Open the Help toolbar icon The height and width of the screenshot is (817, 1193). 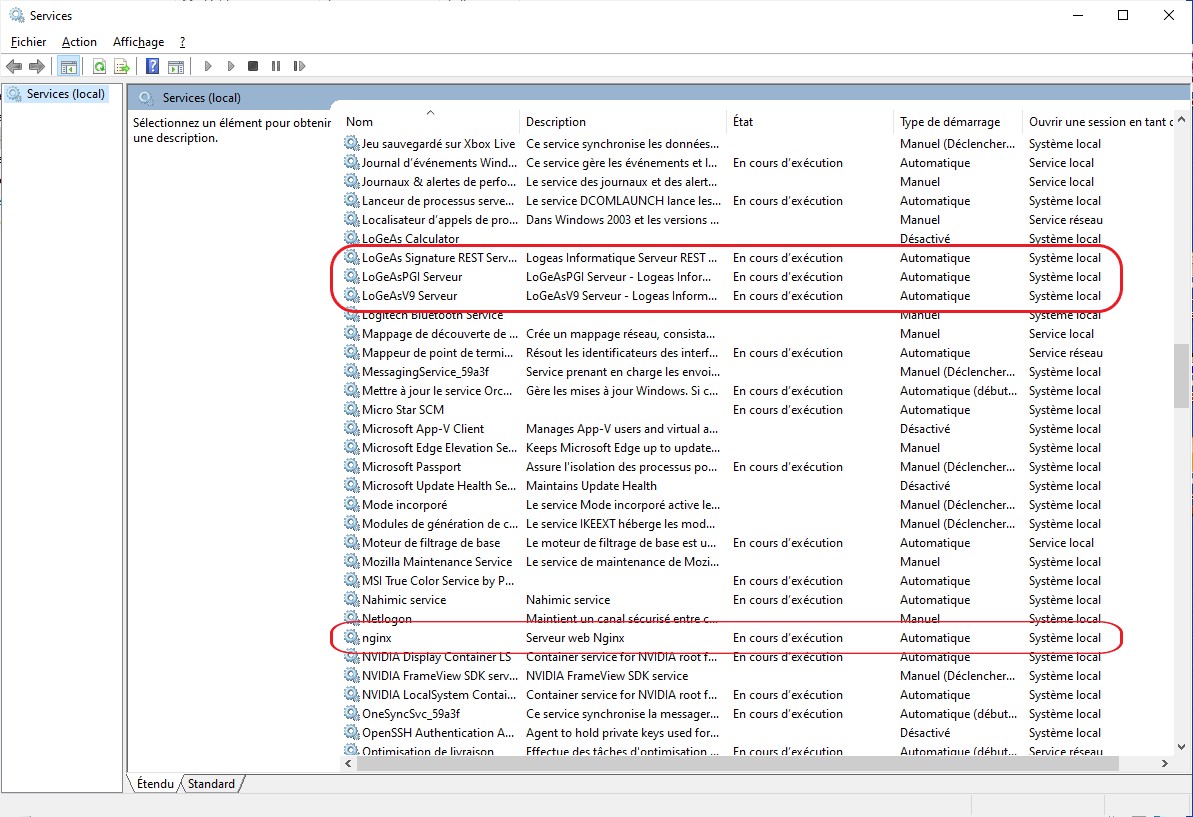coord(153,67)
